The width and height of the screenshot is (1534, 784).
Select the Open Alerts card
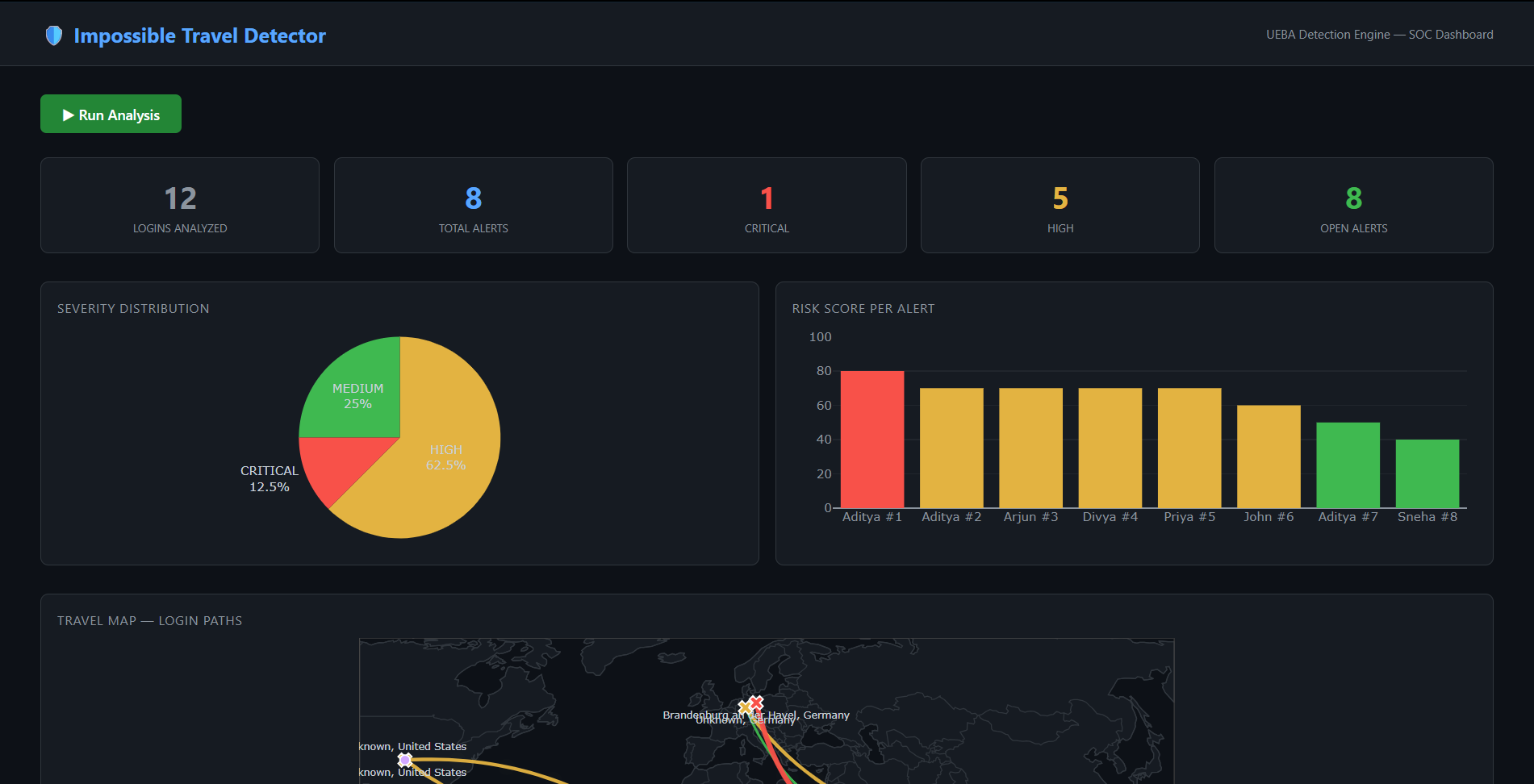click(x=1354, y=205)
